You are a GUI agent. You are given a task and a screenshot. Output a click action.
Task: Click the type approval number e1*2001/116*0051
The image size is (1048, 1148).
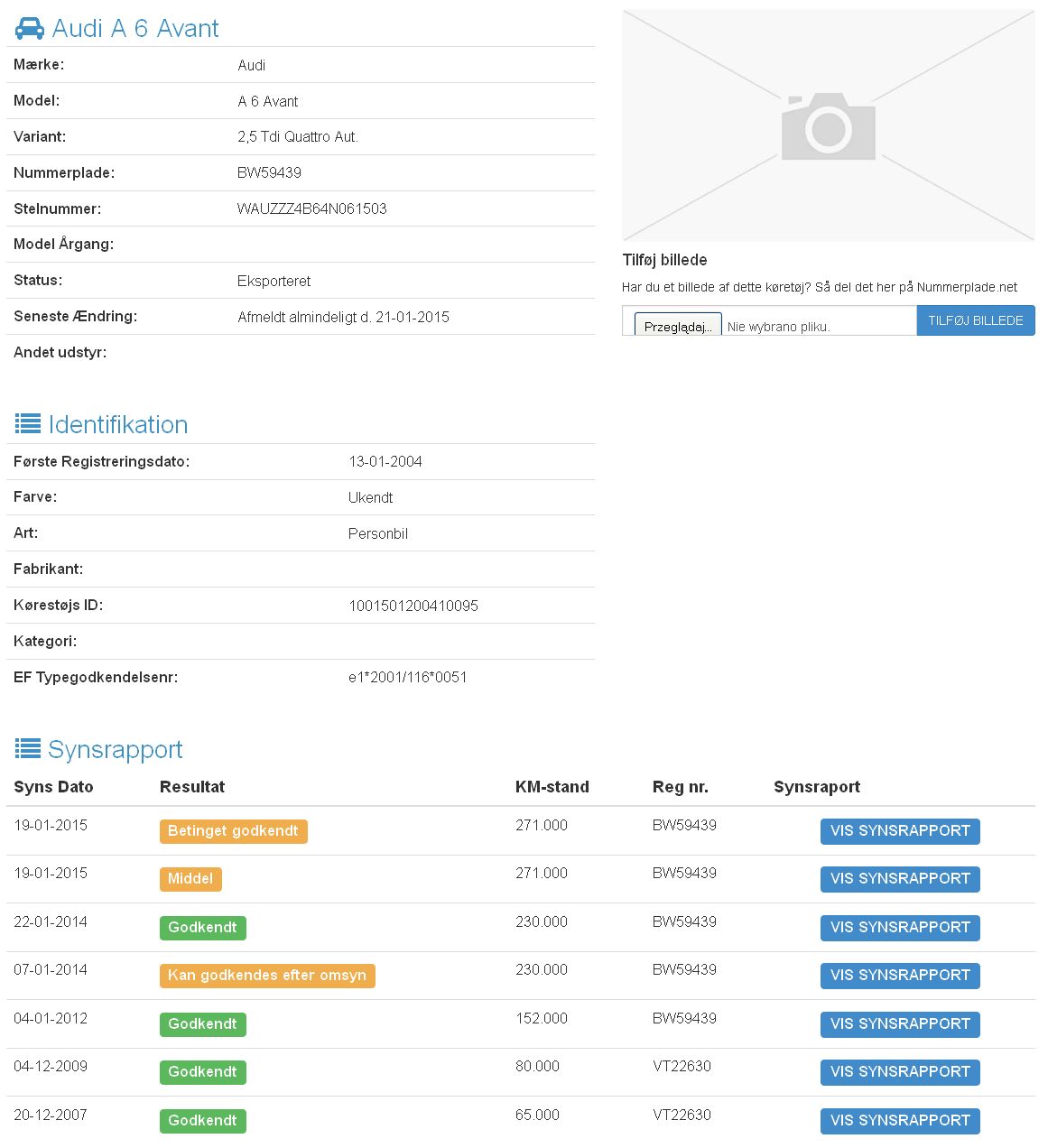[408, 677]
